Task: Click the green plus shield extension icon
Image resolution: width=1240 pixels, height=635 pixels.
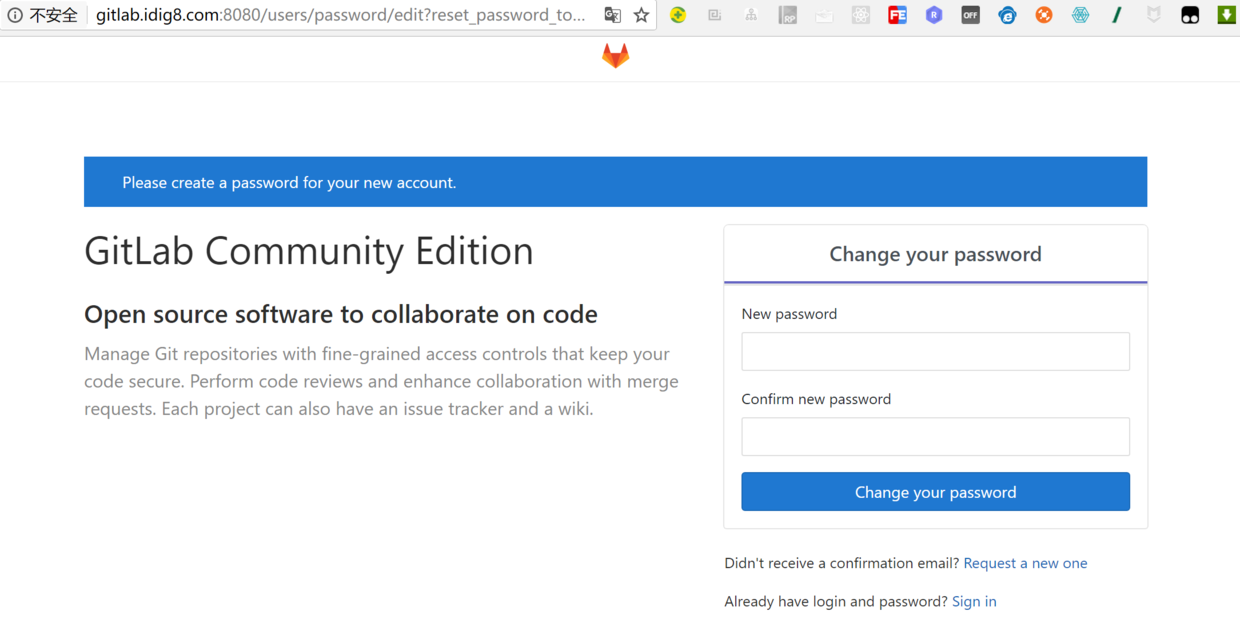Action: (x=678, y=15)
